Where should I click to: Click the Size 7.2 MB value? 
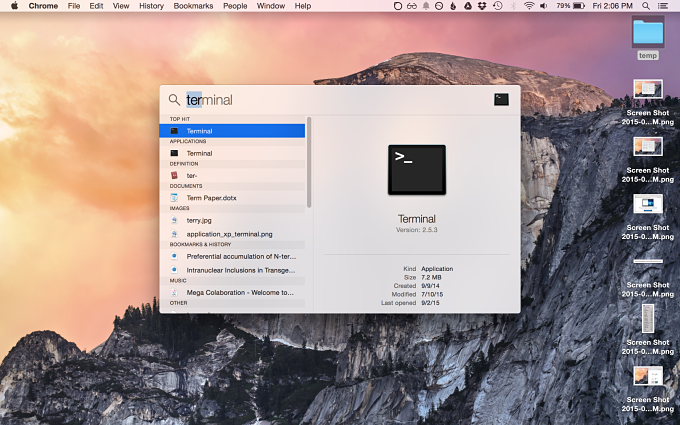click(x=431, y=277)
